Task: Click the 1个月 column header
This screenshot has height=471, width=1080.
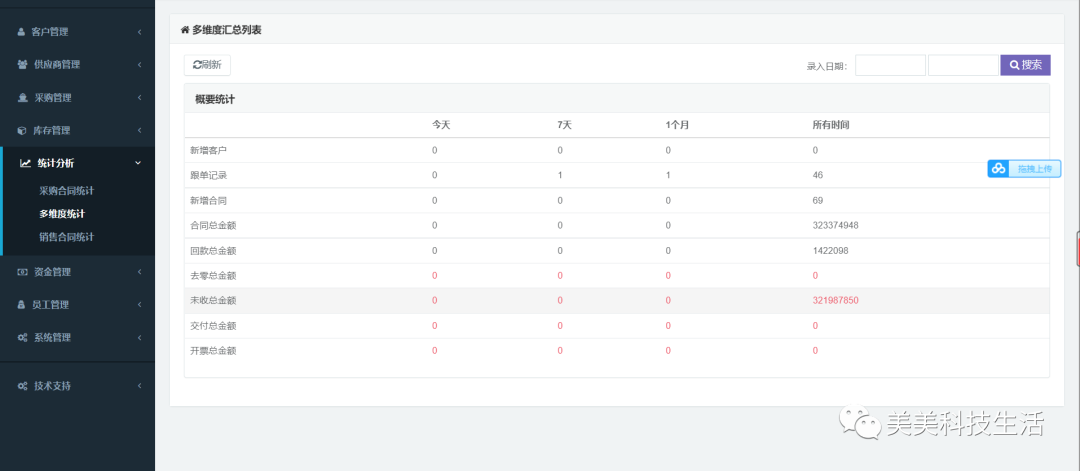Action: [x=678, y=125]
